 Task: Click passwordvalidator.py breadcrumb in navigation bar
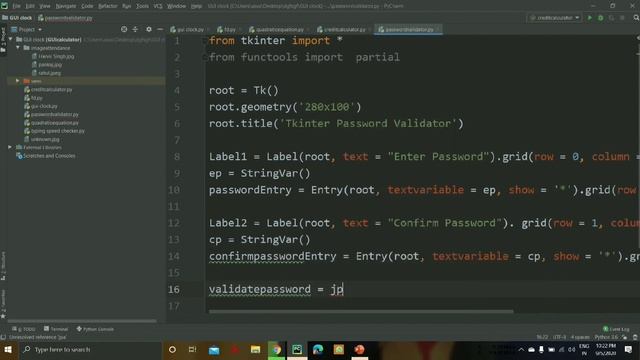[65, 18]
